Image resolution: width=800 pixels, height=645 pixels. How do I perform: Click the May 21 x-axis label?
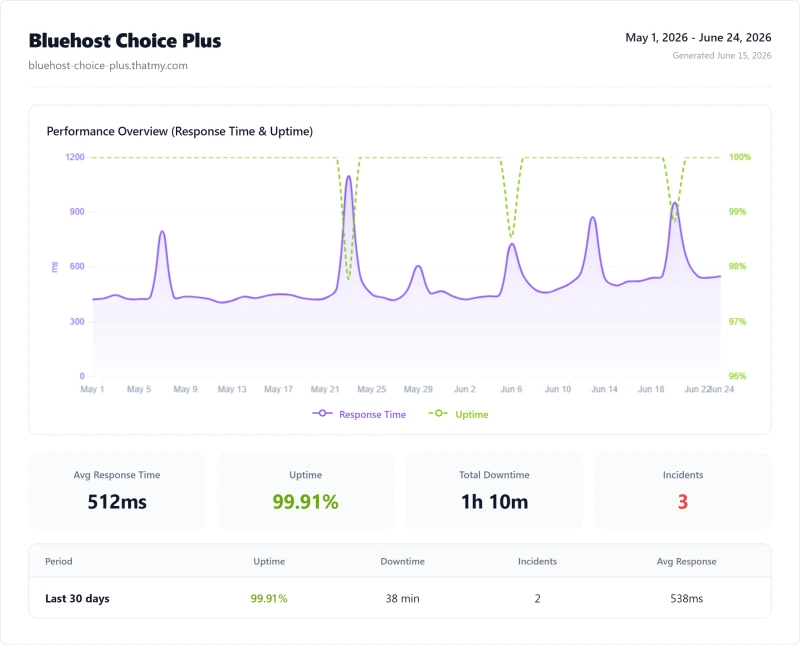tap(325, 389)
